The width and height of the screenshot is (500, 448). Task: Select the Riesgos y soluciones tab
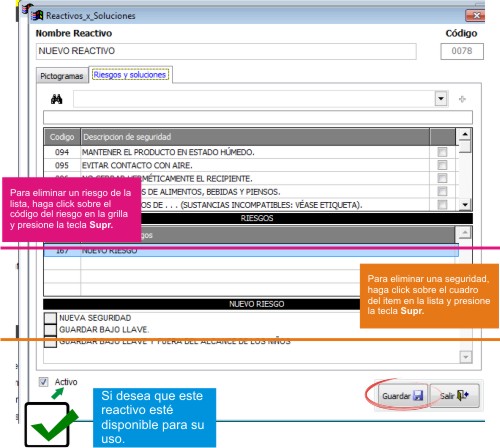(x=130, y=75)
